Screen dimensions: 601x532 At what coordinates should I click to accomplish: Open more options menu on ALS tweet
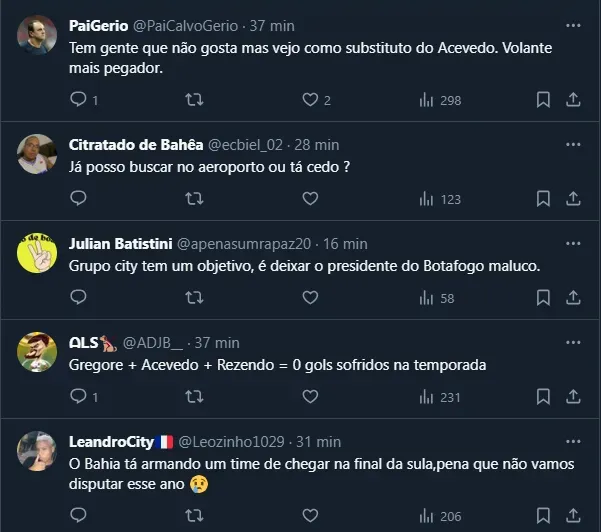[x=572, y=342]
